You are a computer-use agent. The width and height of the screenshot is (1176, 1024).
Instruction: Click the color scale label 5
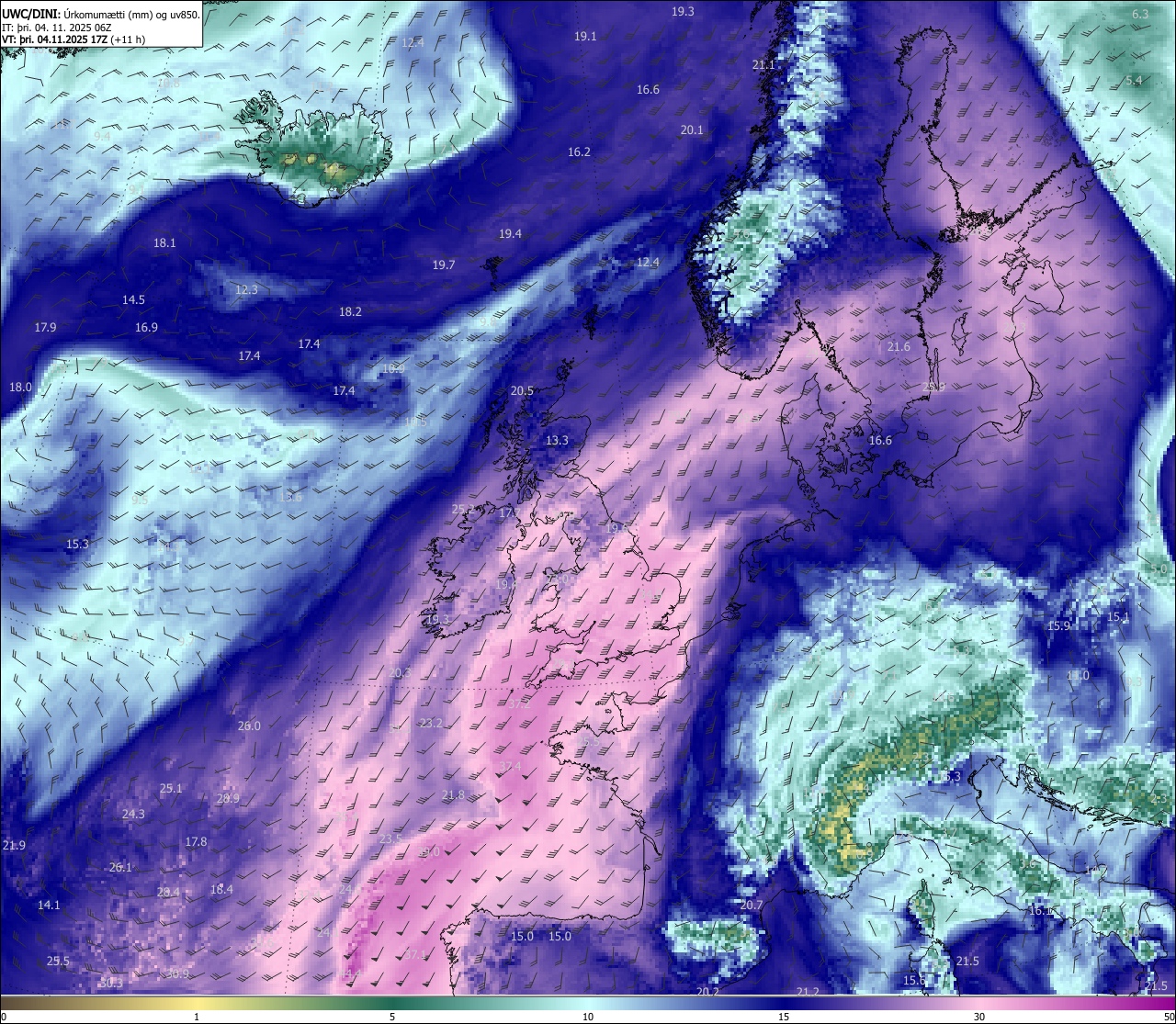392,1017
